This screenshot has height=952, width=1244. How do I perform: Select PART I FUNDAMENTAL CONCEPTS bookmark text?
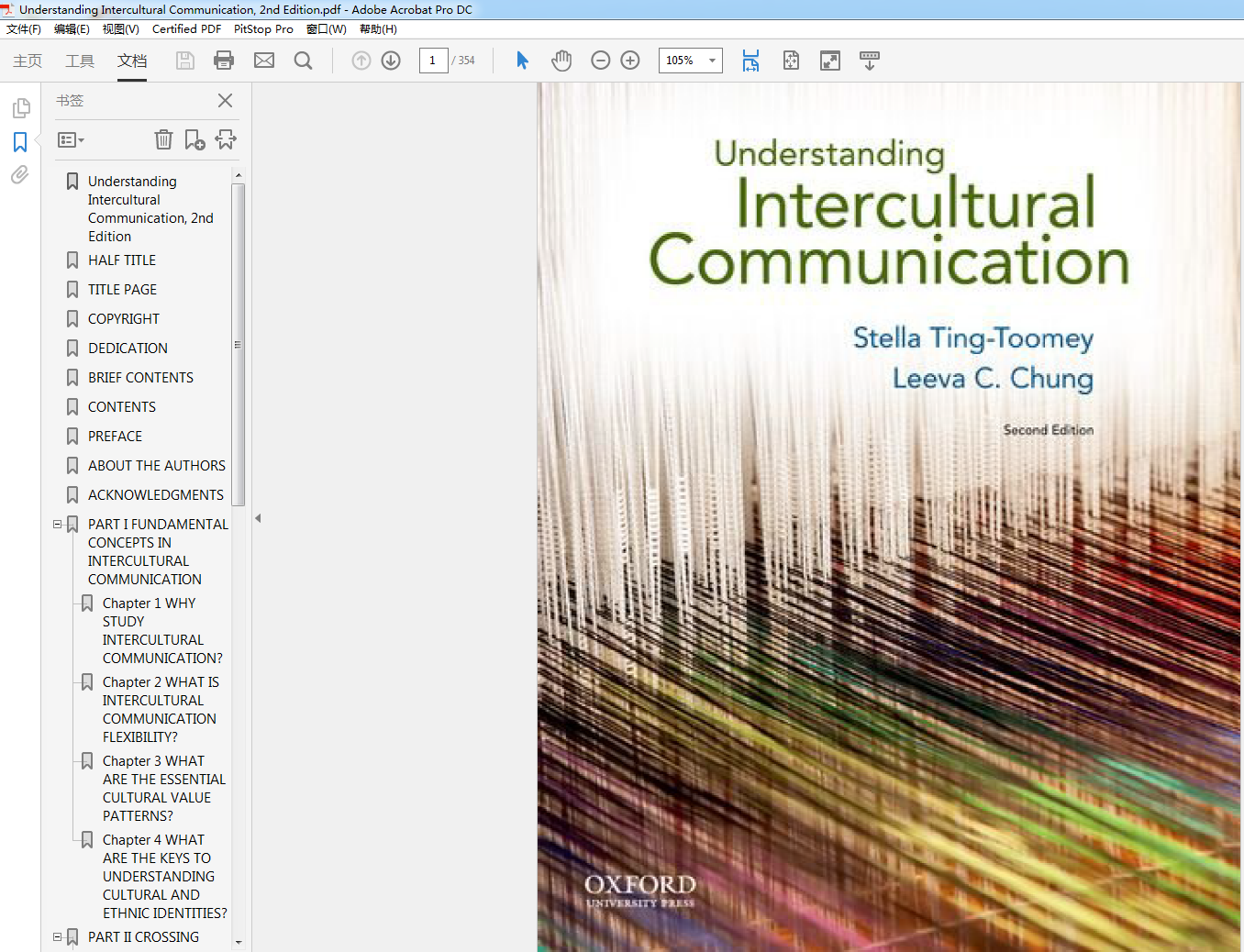coord(158,552)
